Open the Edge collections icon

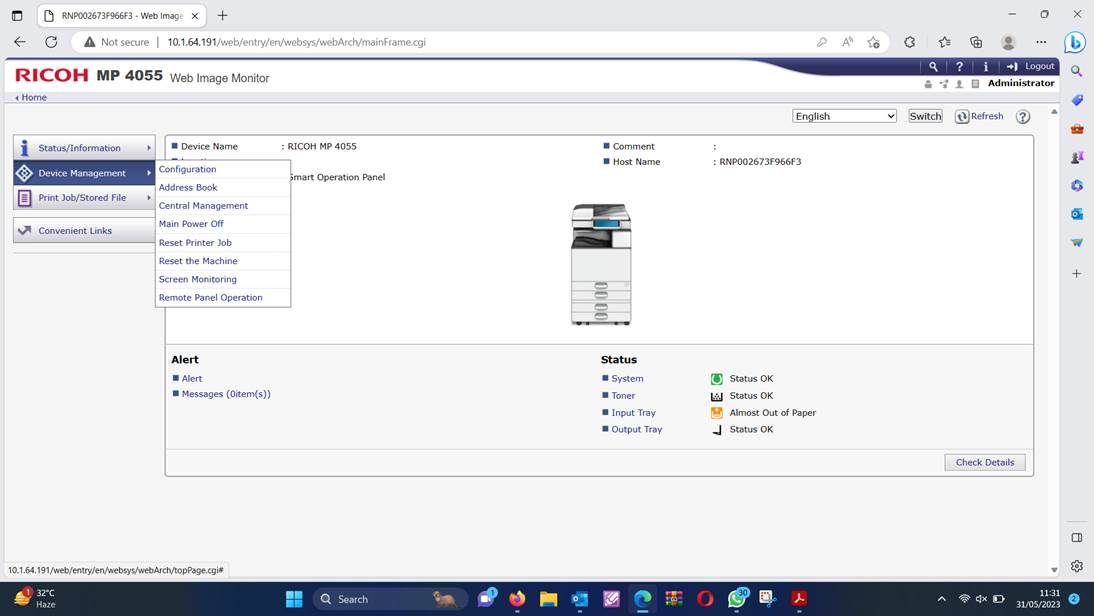point(976,42)
